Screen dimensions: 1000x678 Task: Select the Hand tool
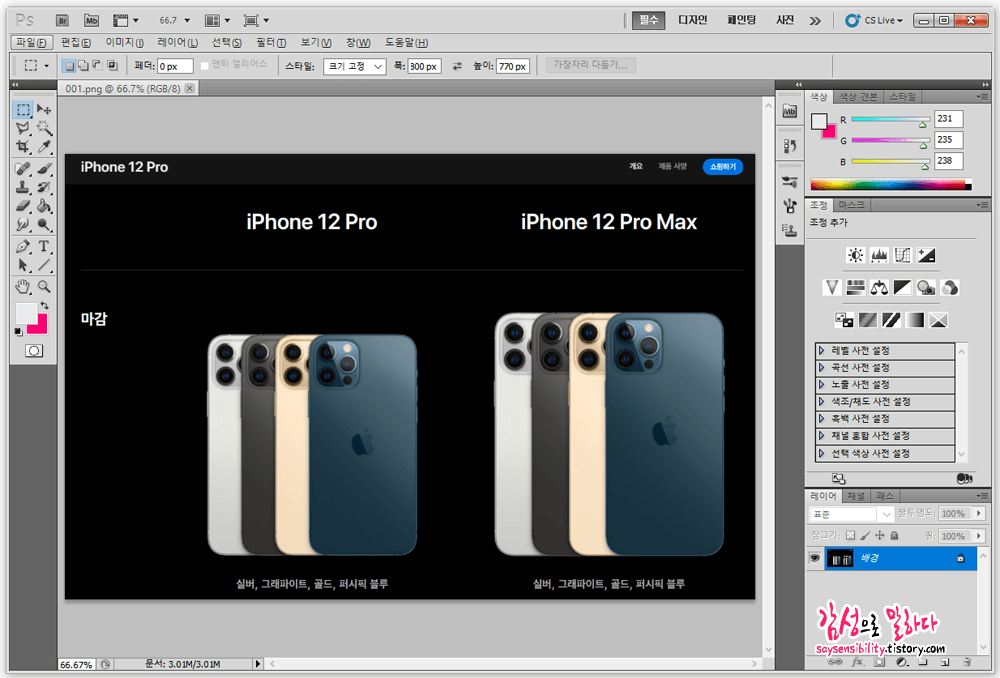(23, 286)
